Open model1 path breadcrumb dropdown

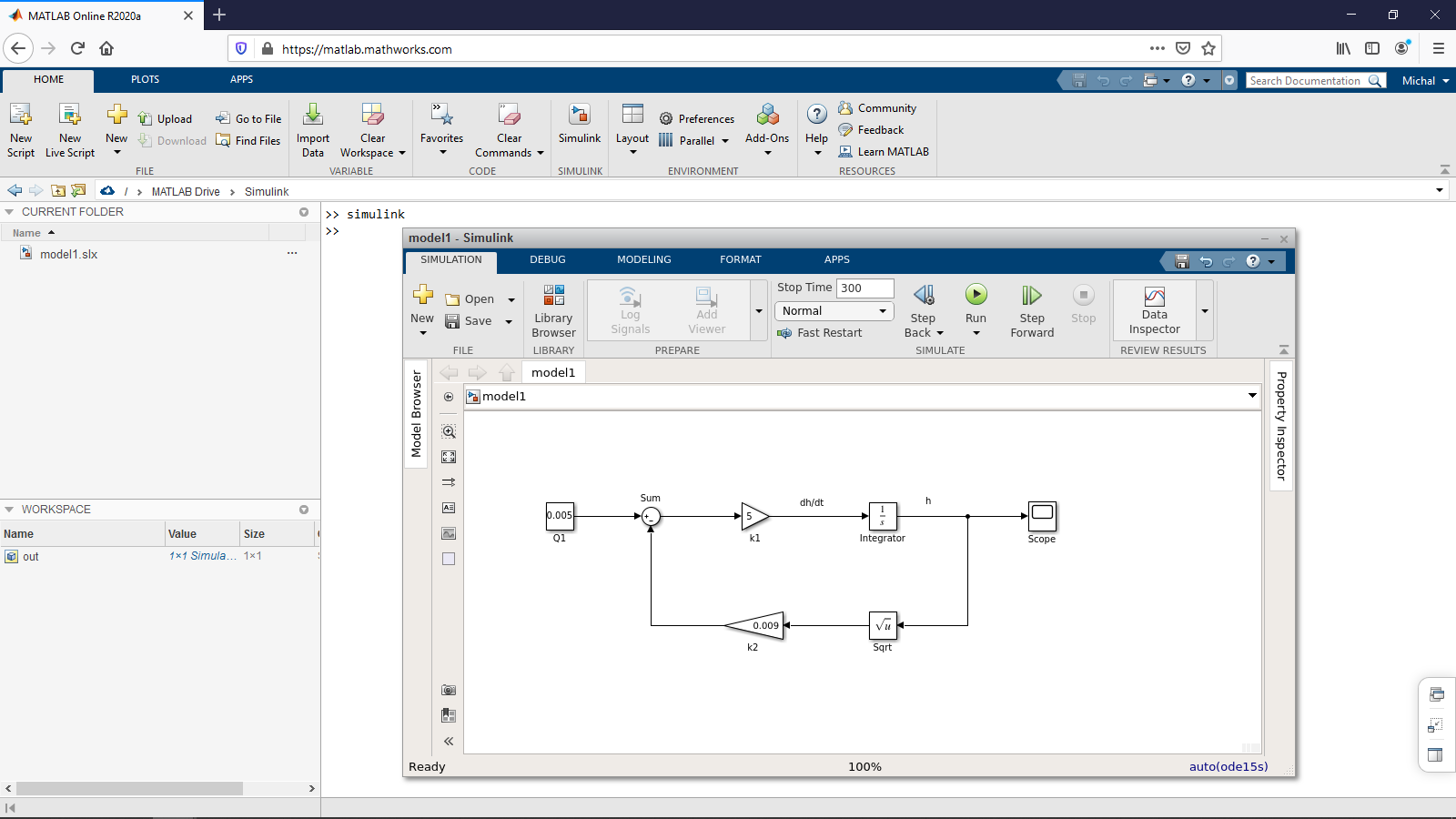pos(1252,395)
